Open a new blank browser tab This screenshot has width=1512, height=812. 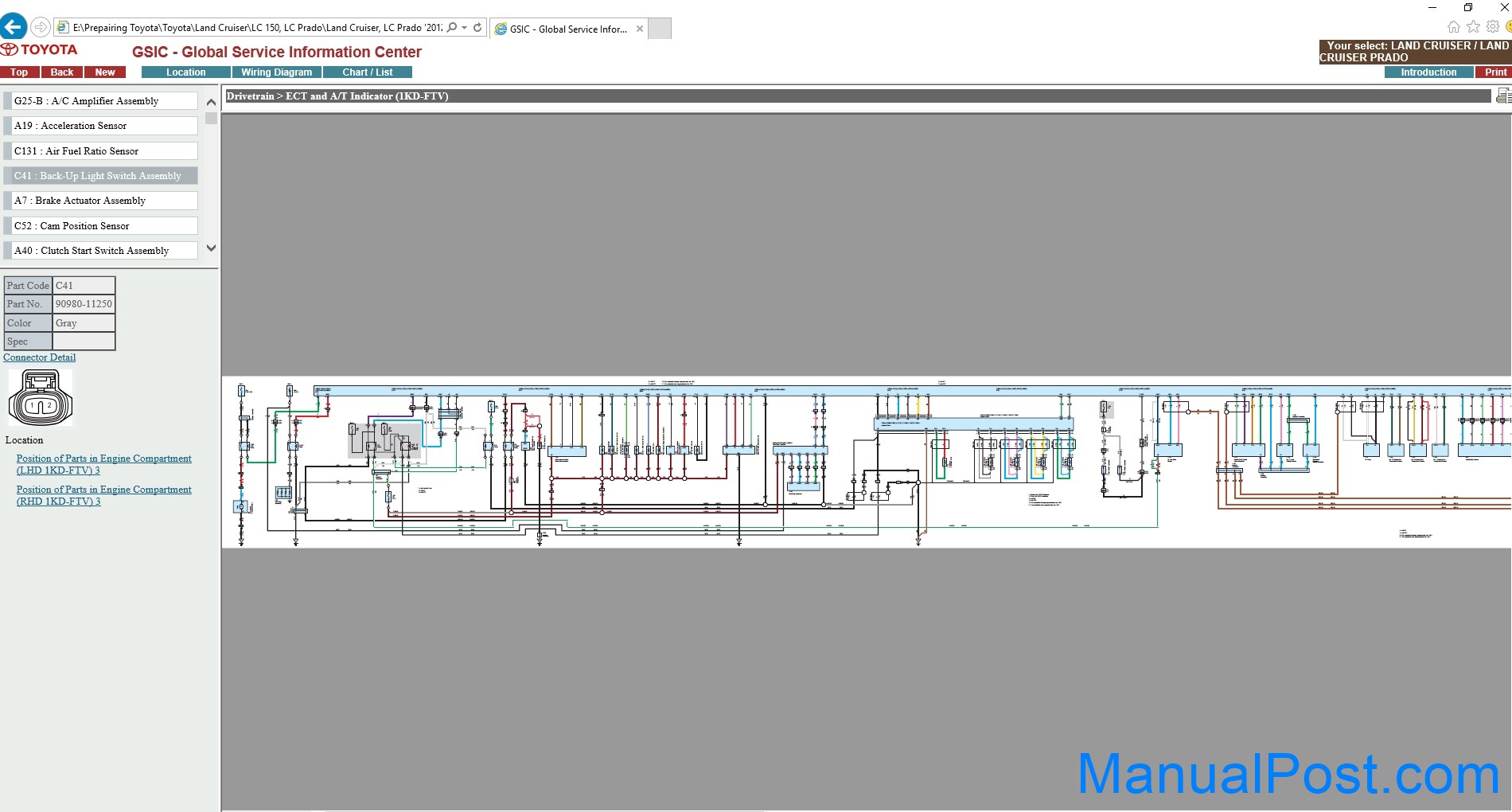coord(660,29)
